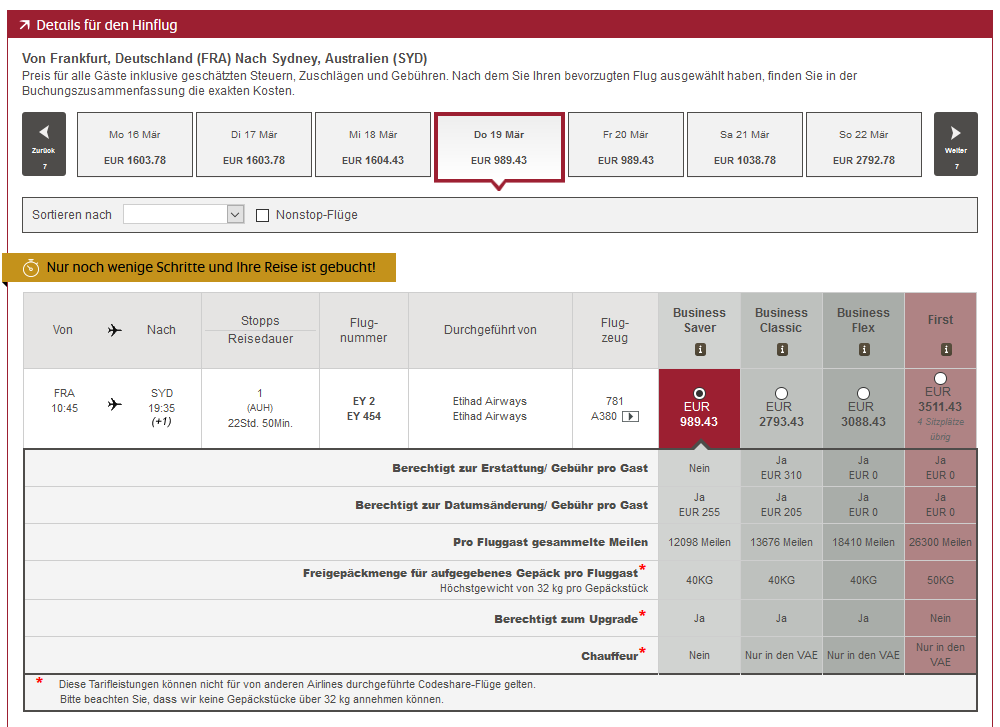The height and width of the screenshot is (727, 1000).
Task: Enable the Nonstop-Flüge checkbox
Action: click(263, 215)
